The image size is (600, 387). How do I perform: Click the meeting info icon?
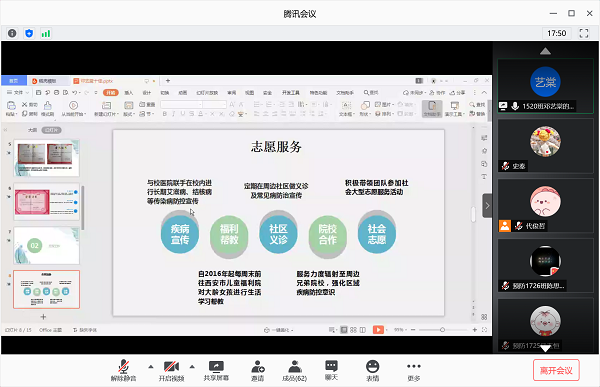12,33
